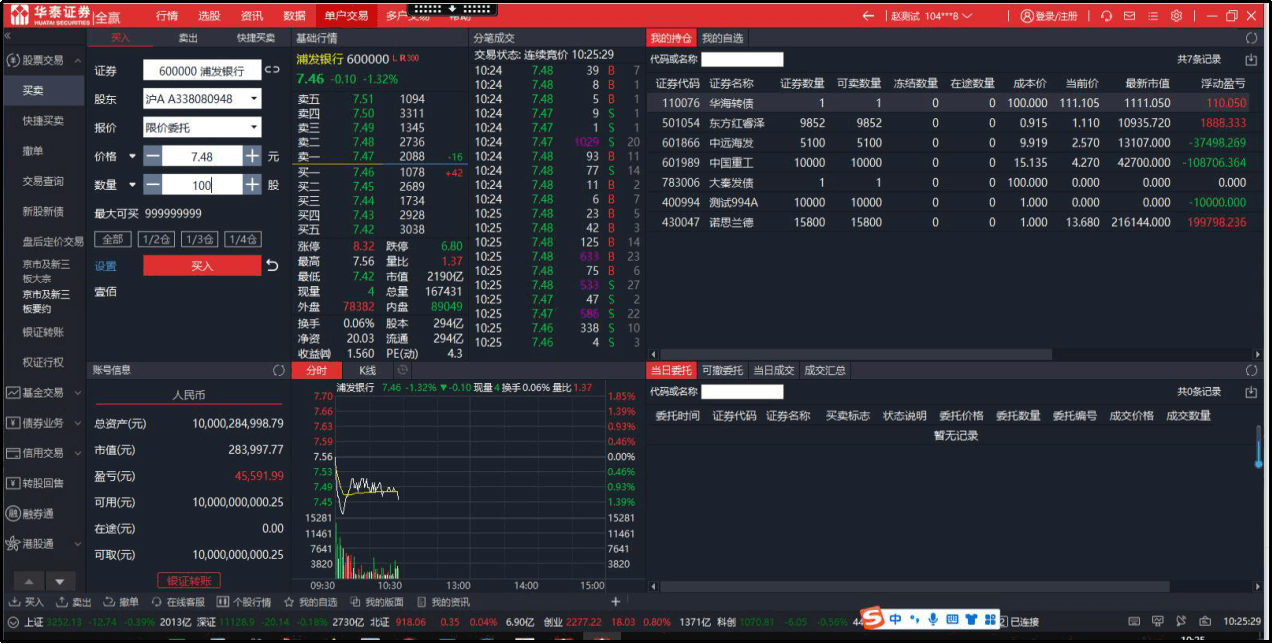Click the 1/3仓 position button
The image size is (1274, 644).
[199, 239]
